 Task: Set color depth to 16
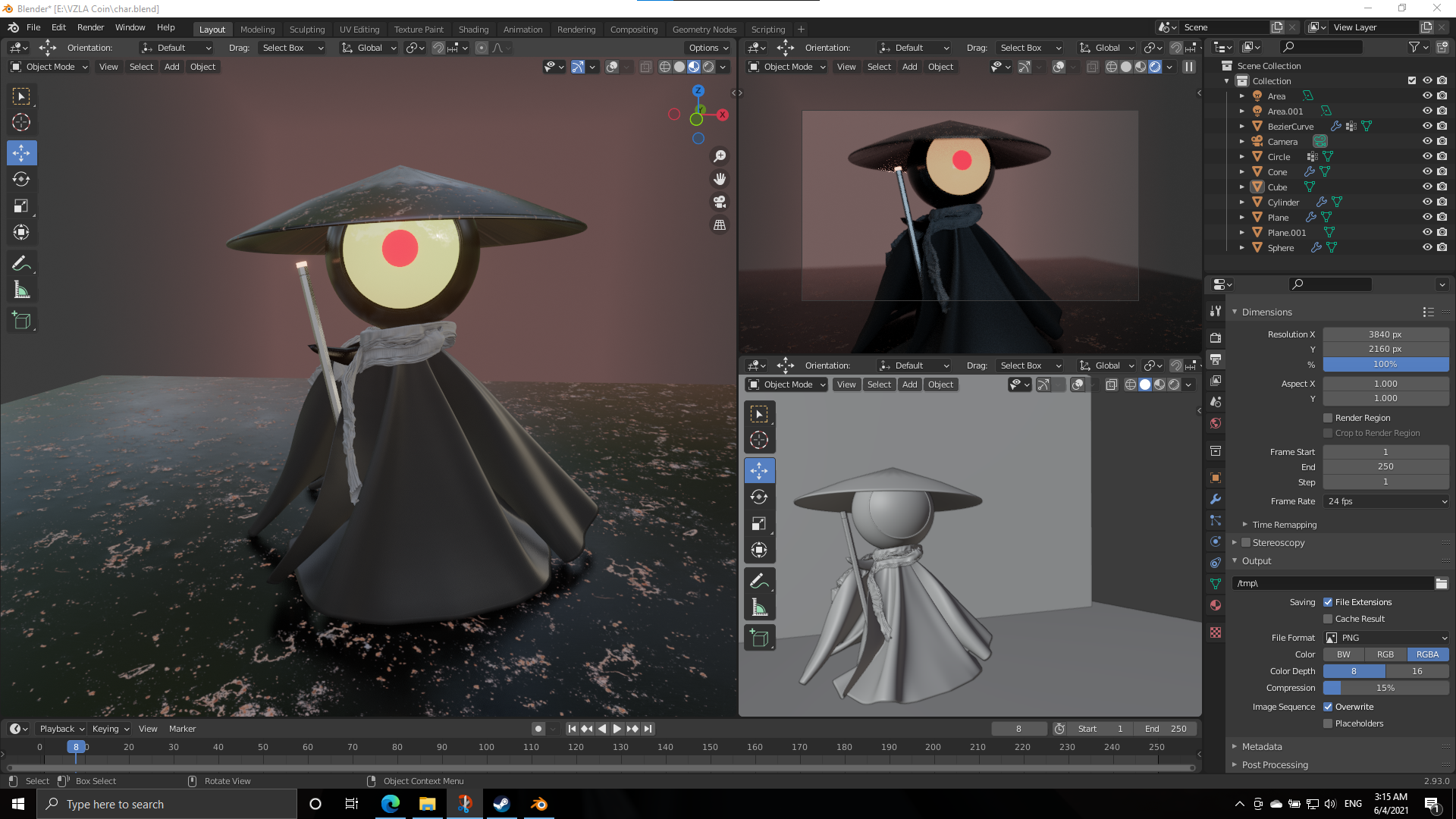pyautogui.click(x=1417, y=671)
